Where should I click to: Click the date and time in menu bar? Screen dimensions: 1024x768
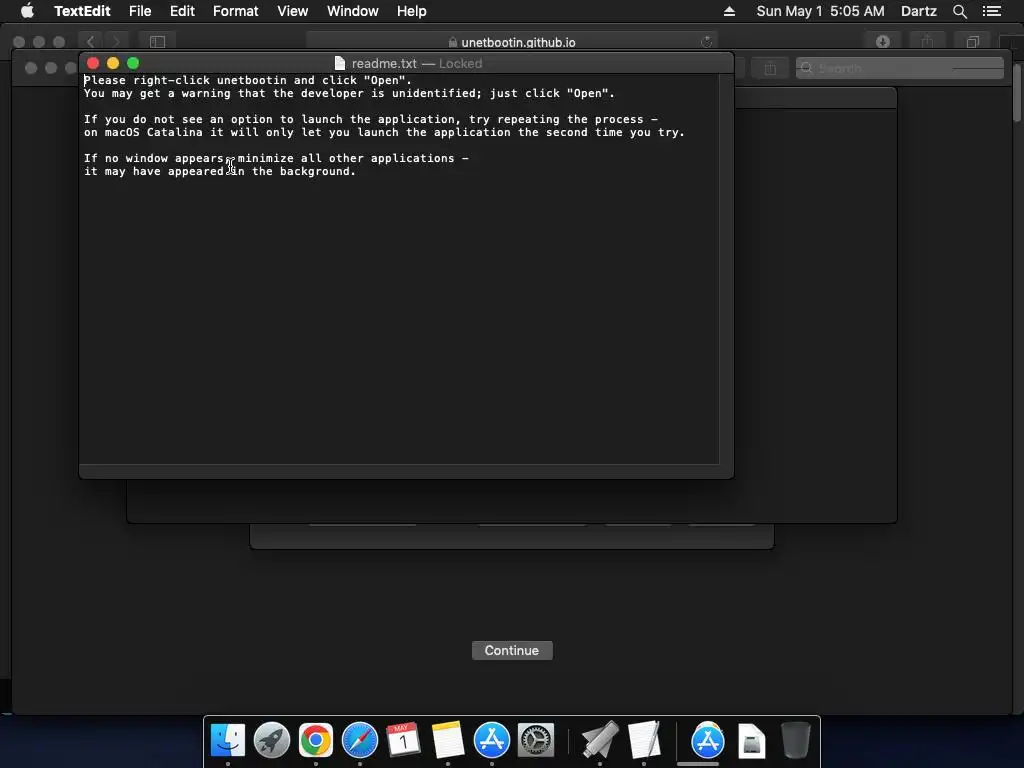click(820, 11)
